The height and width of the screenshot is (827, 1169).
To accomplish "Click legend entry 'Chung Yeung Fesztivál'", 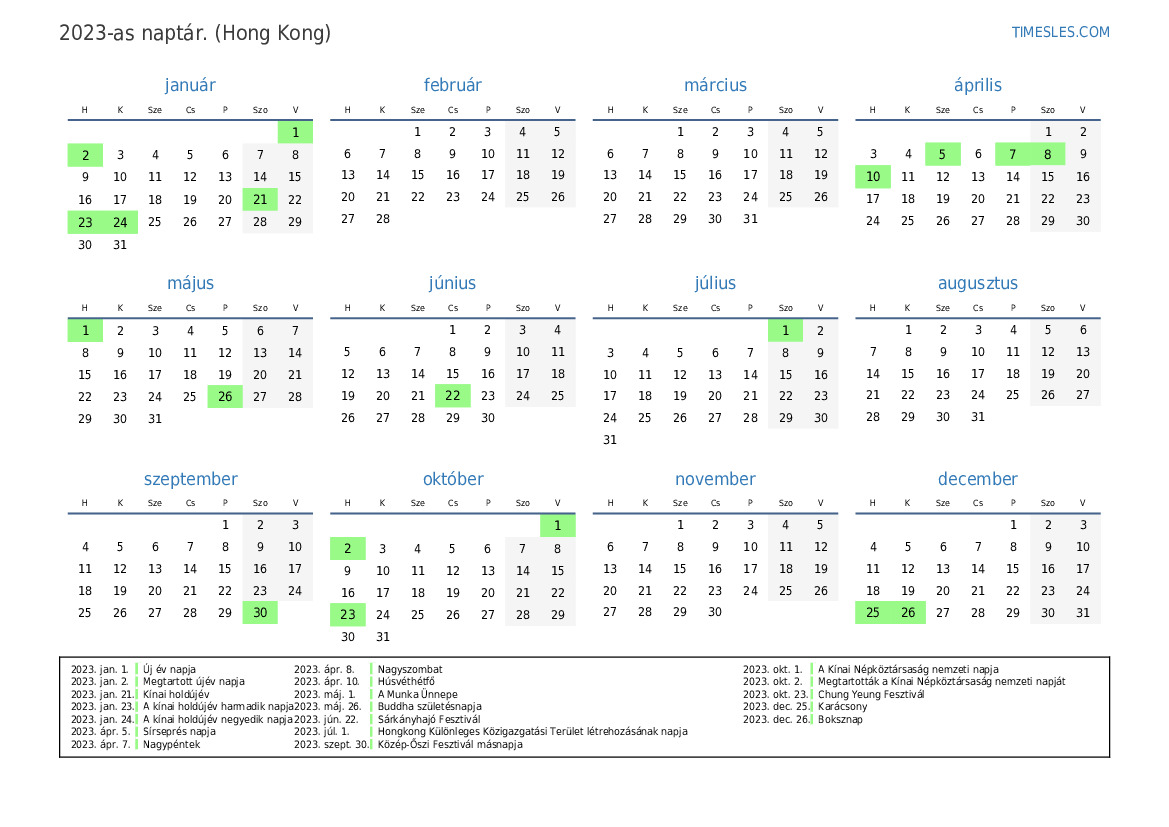I will click(x=871, y=694).
